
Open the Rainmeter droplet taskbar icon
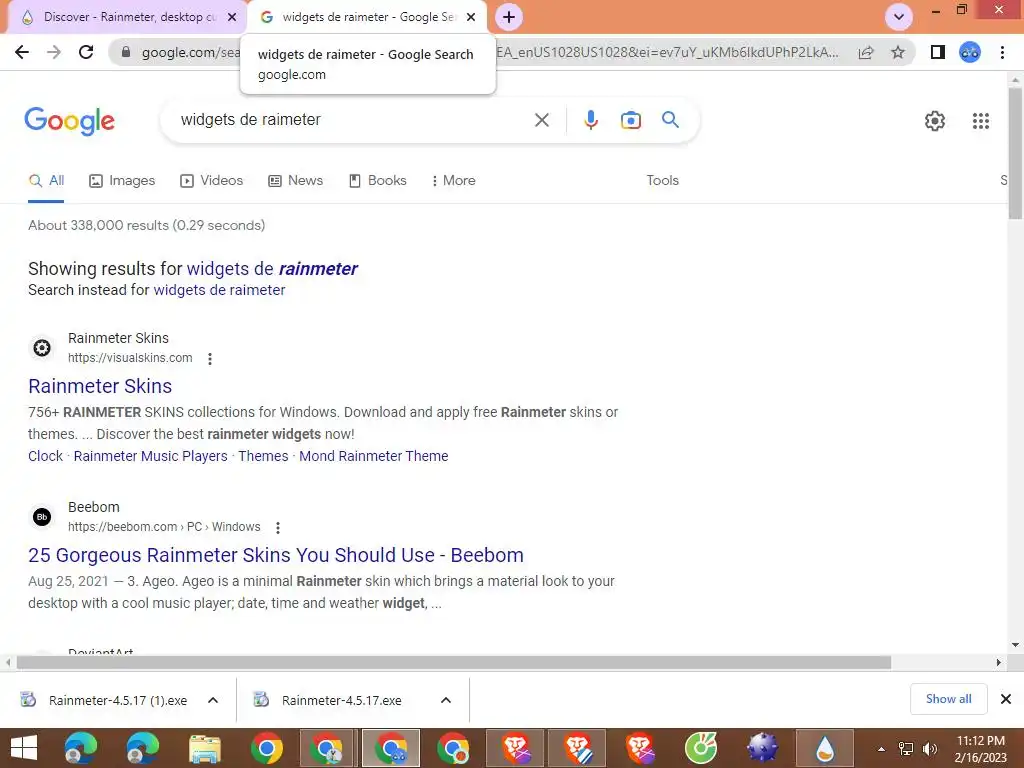click(x=825, y=748)
